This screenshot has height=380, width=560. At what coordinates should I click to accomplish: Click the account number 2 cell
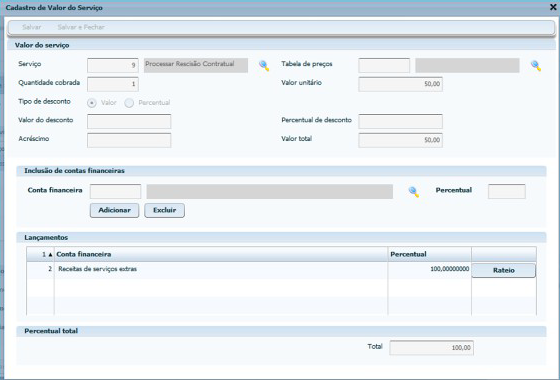pyautogui.click(x=40, y=270)
